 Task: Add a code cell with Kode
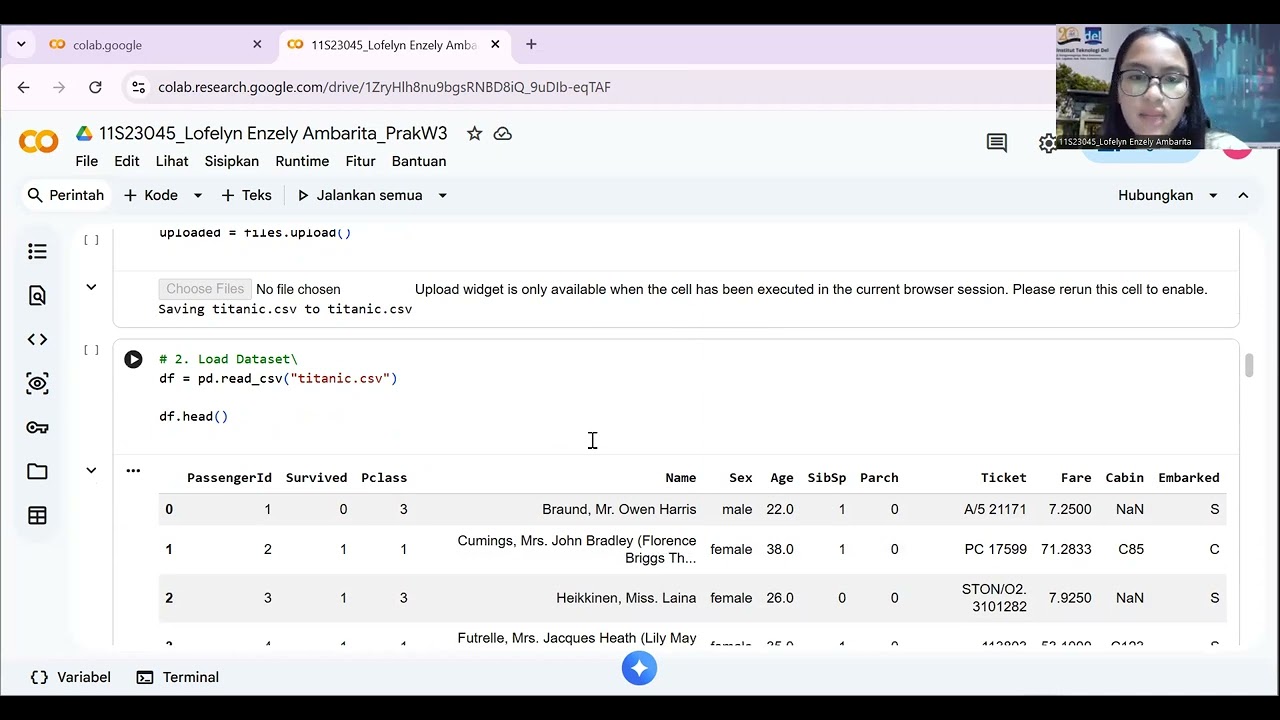tap(151, 195)
